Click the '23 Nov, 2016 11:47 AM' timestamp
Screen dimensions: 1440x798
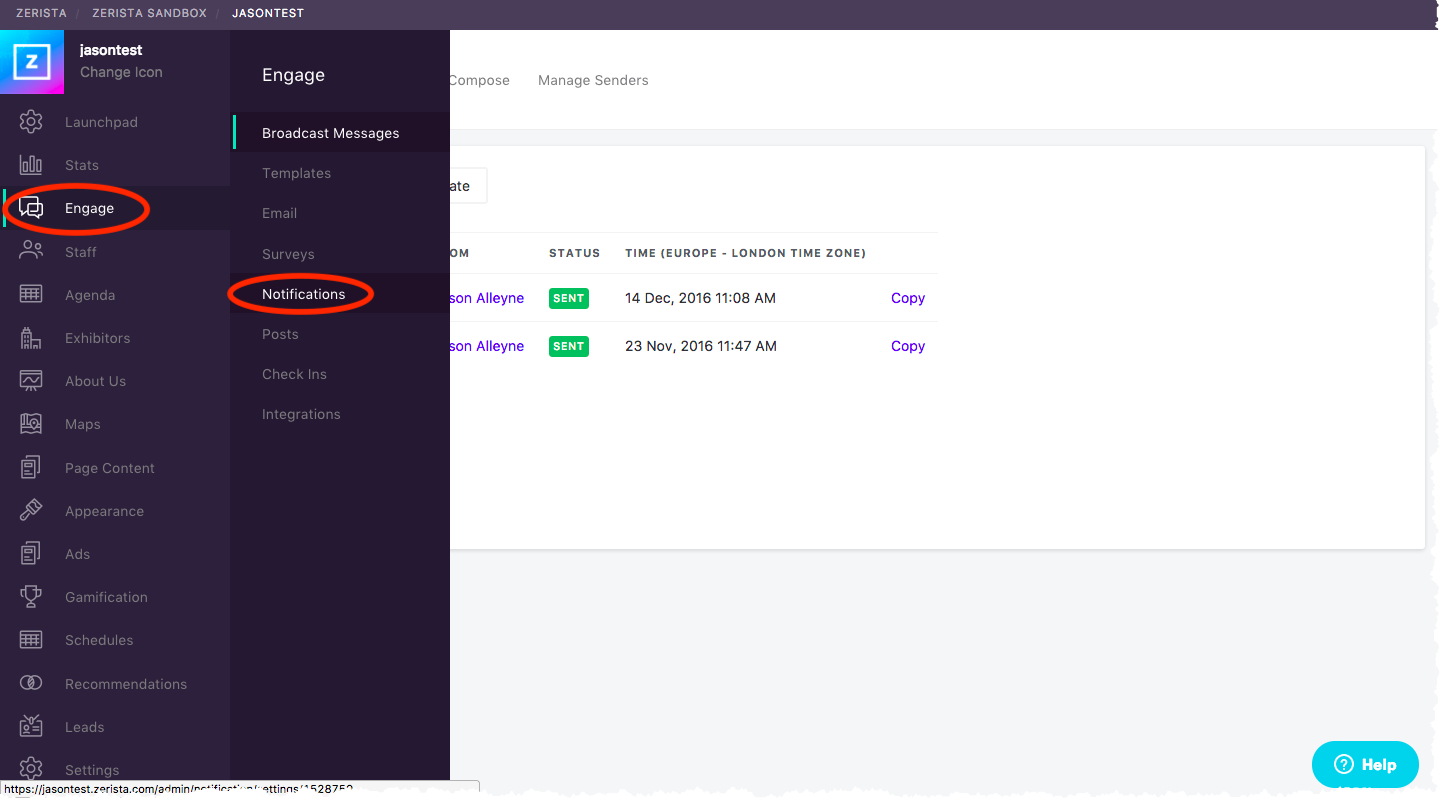pyautogui.click(x=701, y=346)
